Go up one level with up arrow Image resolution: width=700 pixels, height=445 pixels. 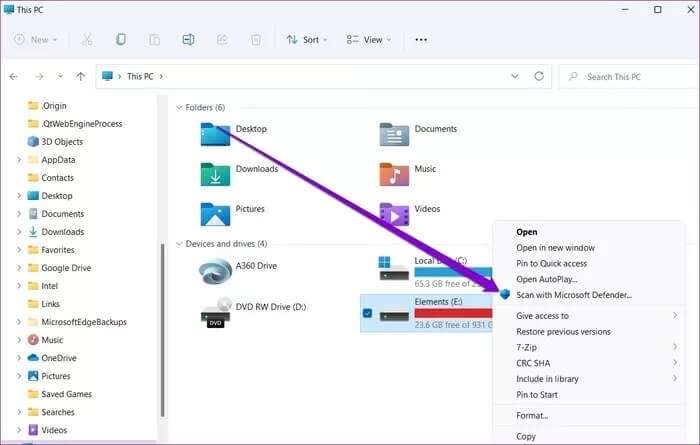coord(80,76)
